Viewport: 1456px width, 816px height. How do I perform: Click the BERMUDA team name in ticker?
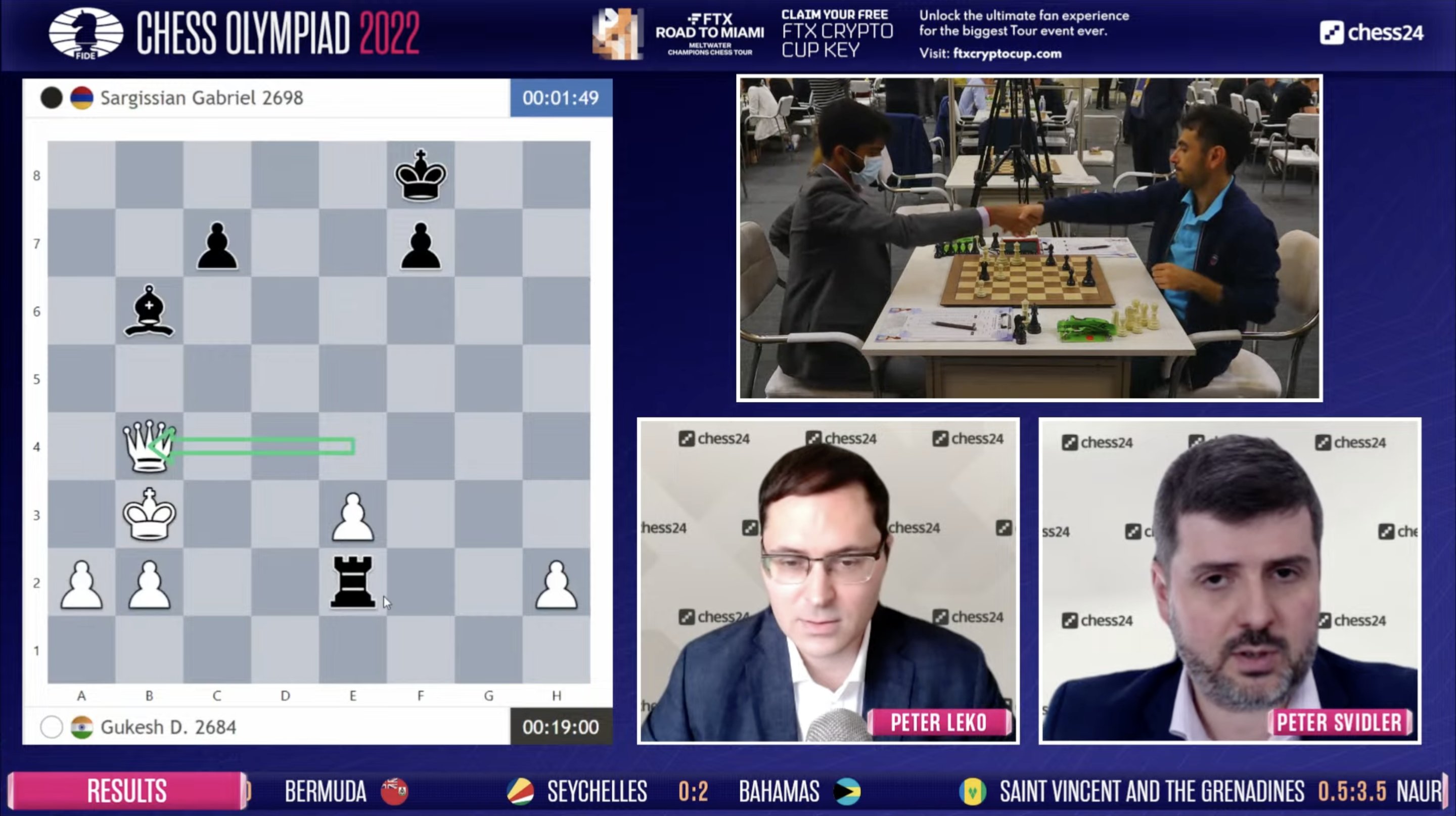[326, 791]
